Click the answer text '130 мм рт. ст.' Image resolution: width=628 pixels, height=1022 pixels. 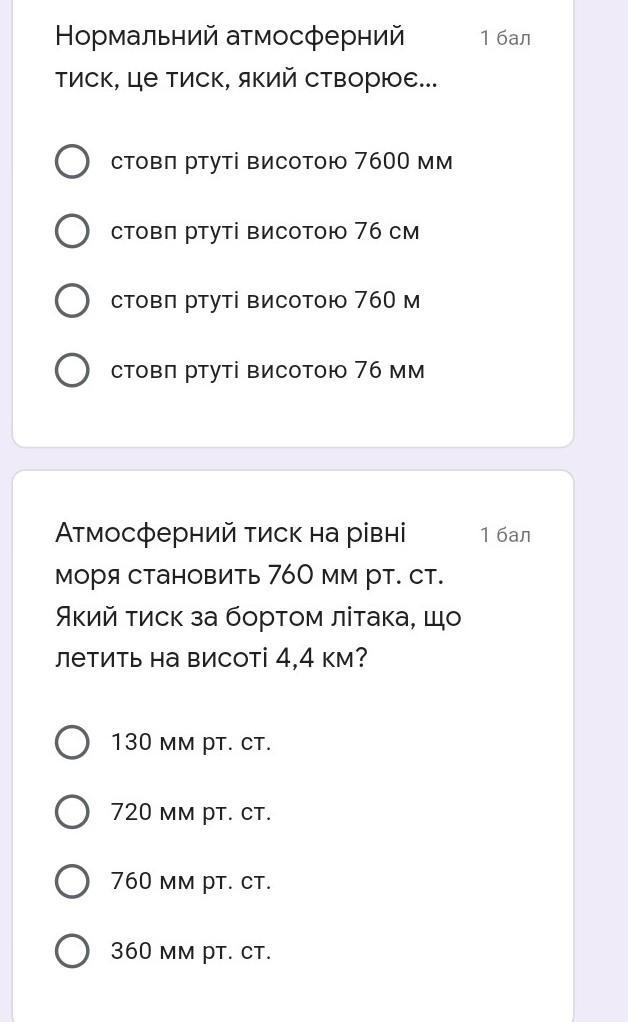[191, 742]
